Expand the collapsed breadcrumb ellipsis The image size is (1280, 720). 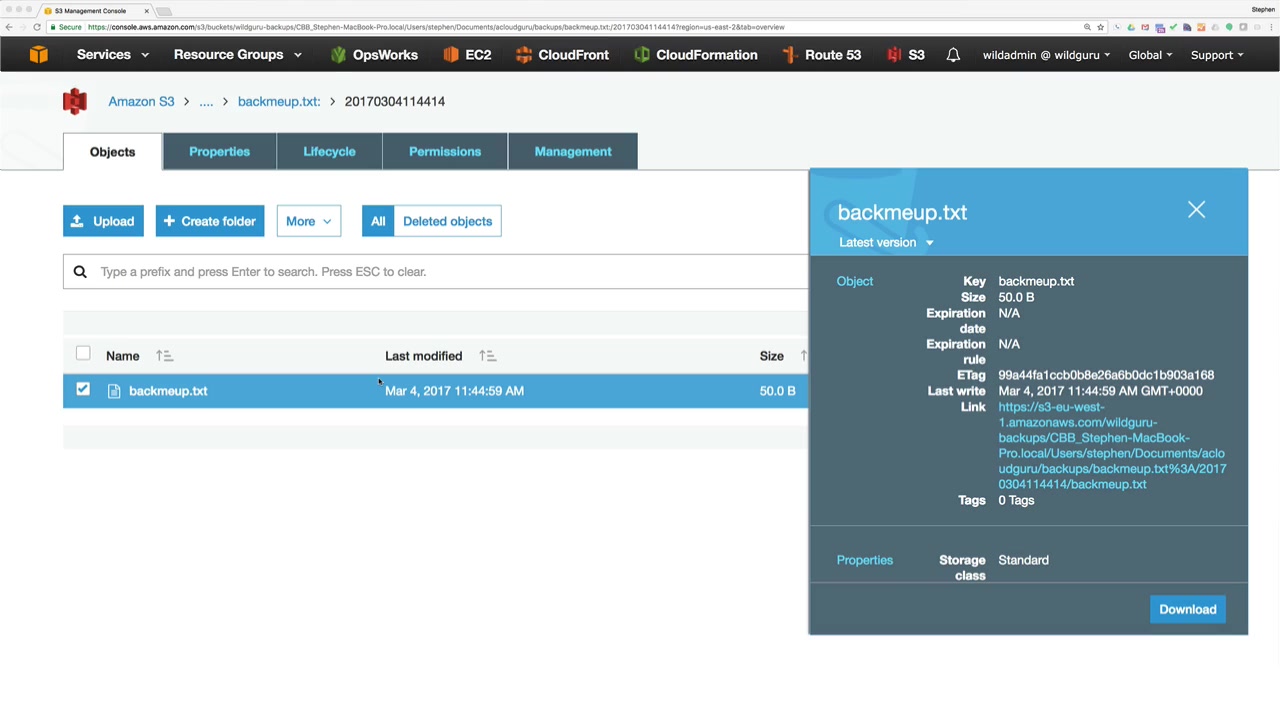(206, 101)
